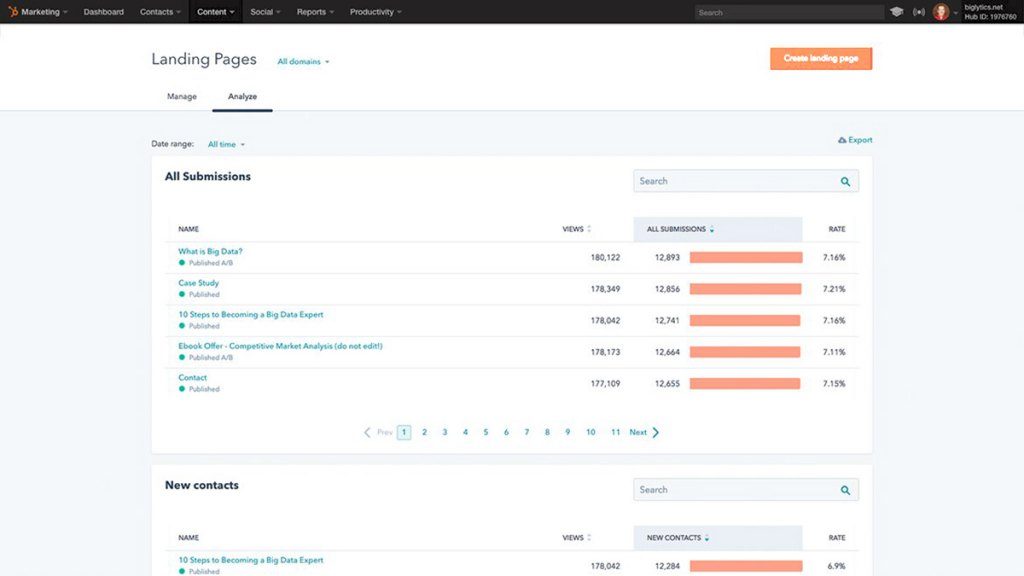The width and height of the screenshot is (1024, 576).
Task: Open the Academy graduation cap icon
Action: point(897,11)
